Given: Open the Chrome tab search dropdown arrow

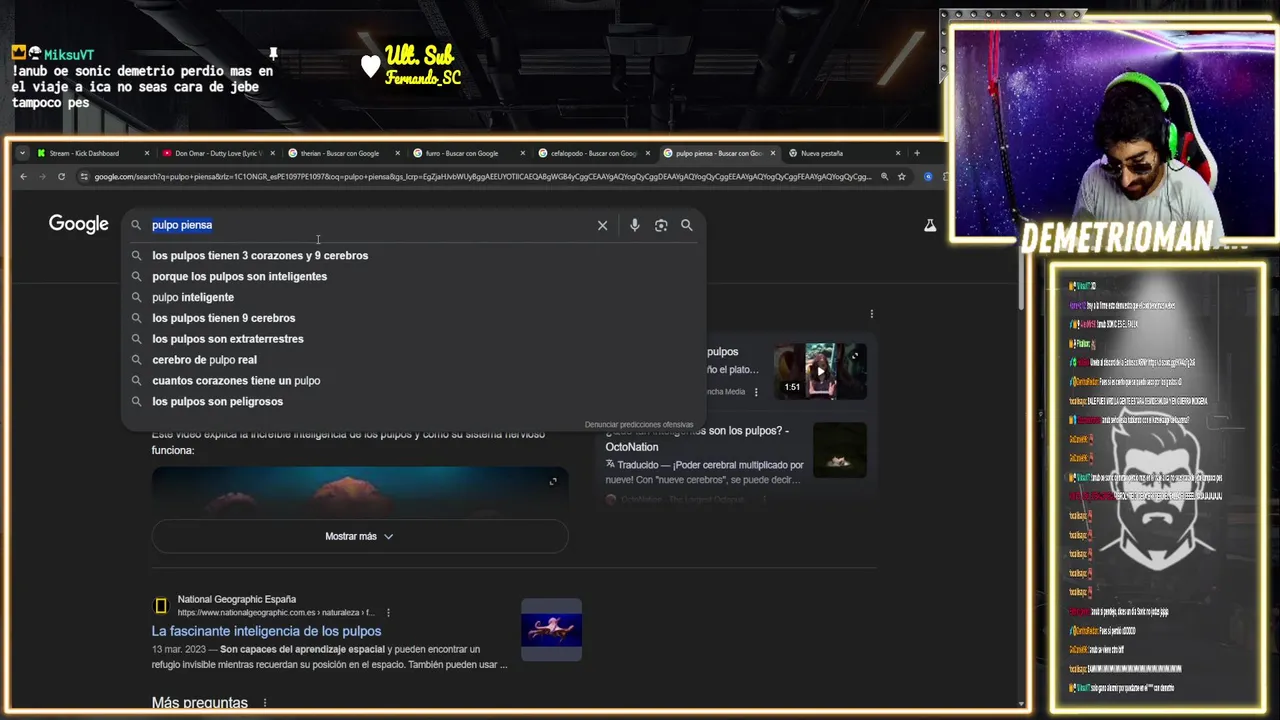Looking at the screenshot, I should [x=22, y=153].
